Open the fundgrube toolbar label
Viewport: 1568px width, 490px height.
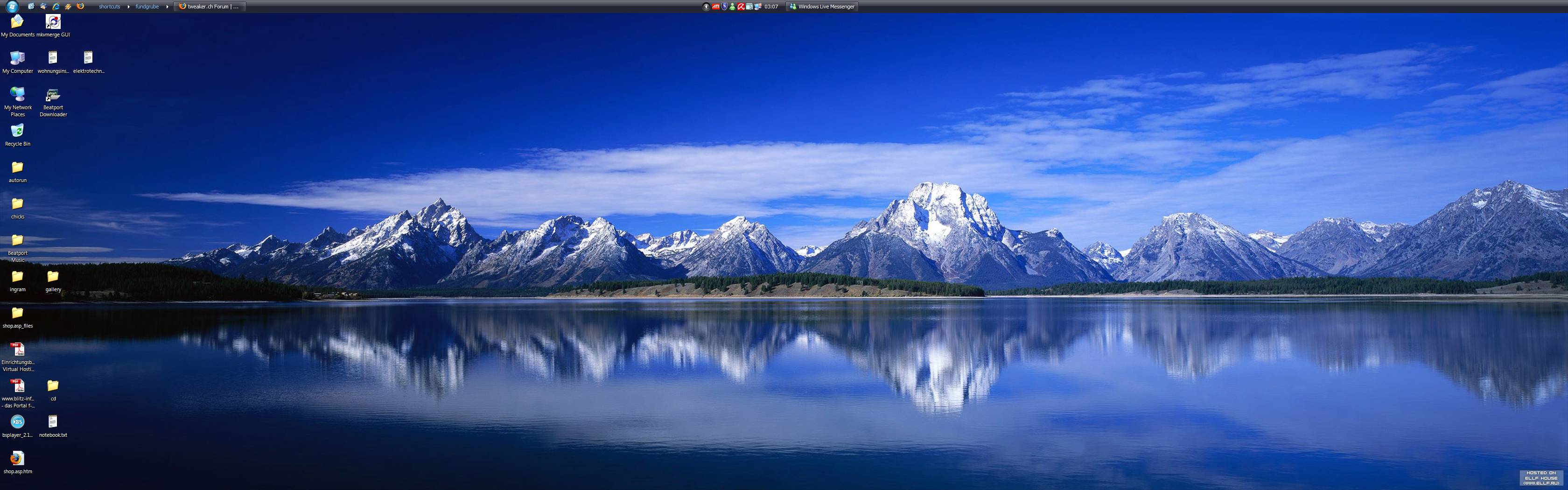tap(147, 7)
